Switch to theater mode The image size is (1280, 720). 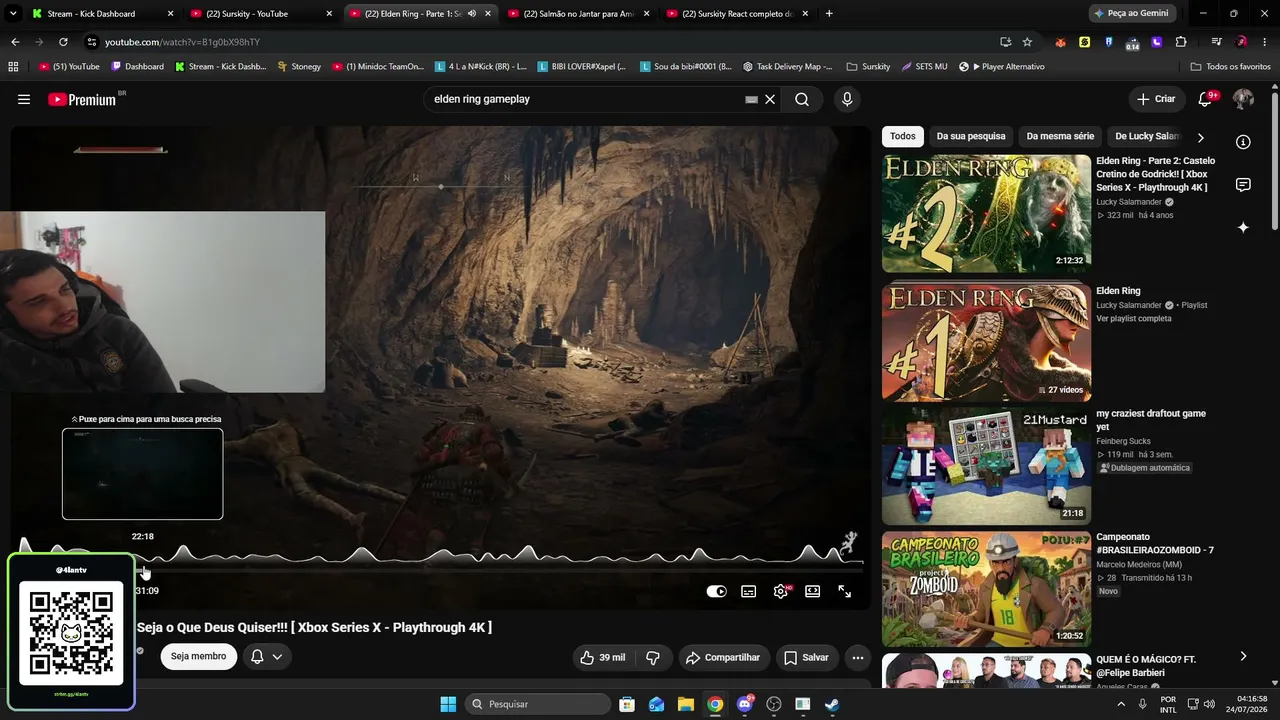click(813, 591)
